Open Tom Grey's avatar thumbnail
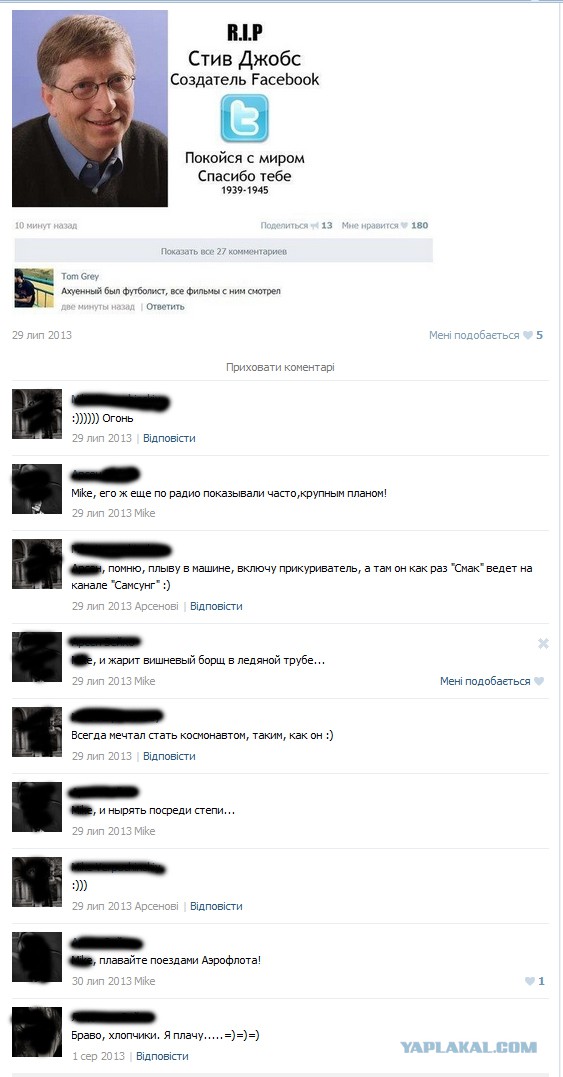Image resolution: width=563 pixels, height=1077 pixels. click(34, 288)
